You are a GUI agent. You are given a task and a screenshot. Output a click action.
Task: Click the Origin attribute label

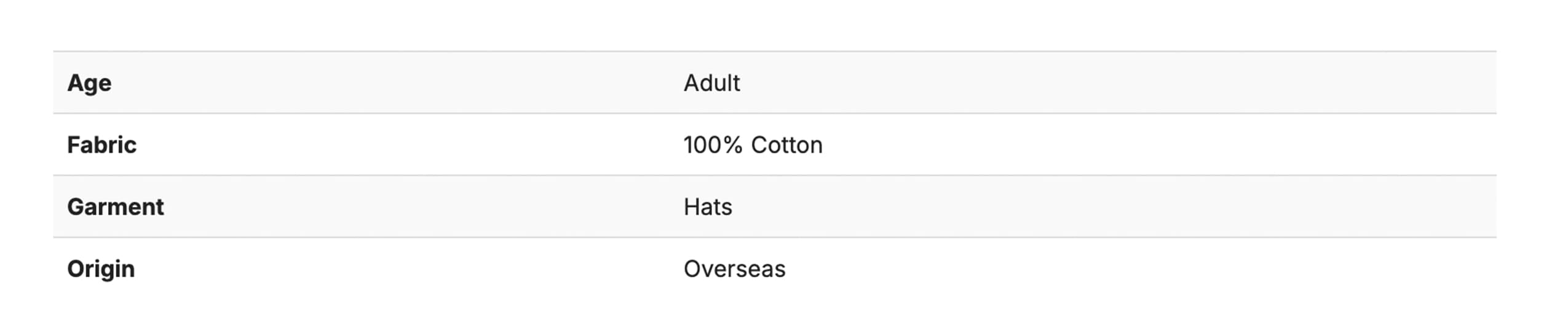(101, 269)
